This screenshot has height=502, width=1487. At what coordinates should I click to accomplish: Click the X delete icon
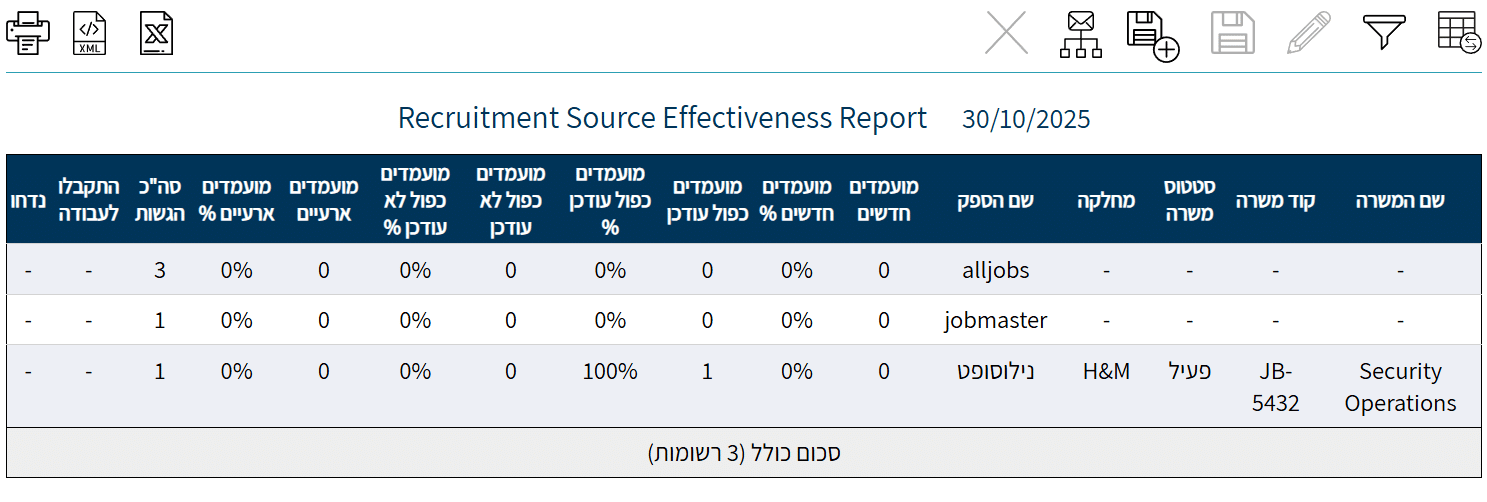click(x=1006, y=34)
